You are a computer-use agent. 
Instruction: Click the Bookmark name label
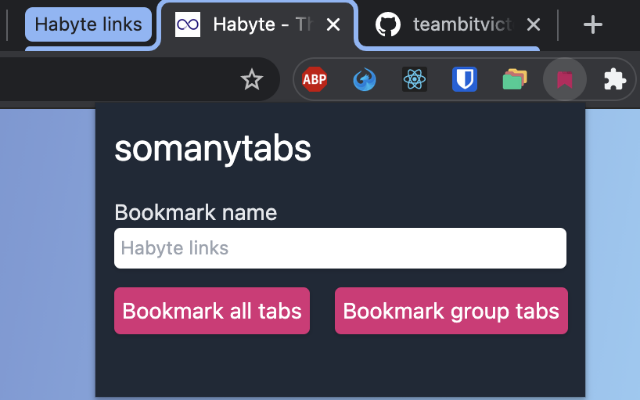pyautogui.click(x=196, y=212)
